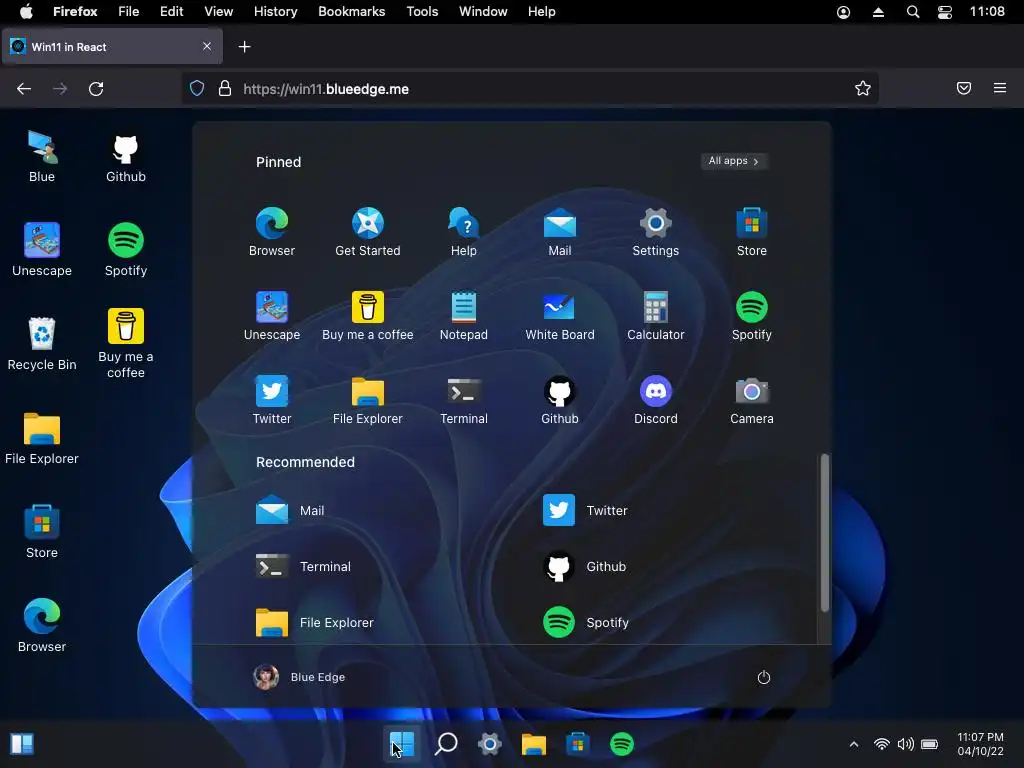1024x768 pixels.
Task: Select Buy me a coffee desktop icon
Action: 125,344
